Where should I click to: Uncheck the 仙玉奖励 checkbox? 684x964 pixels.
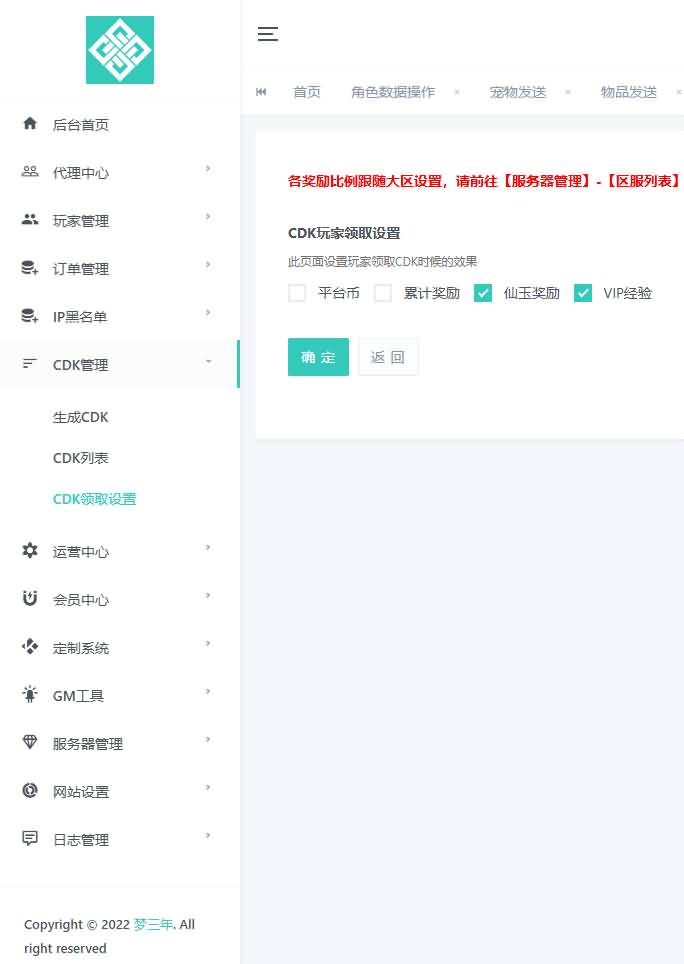coord(483,293)
